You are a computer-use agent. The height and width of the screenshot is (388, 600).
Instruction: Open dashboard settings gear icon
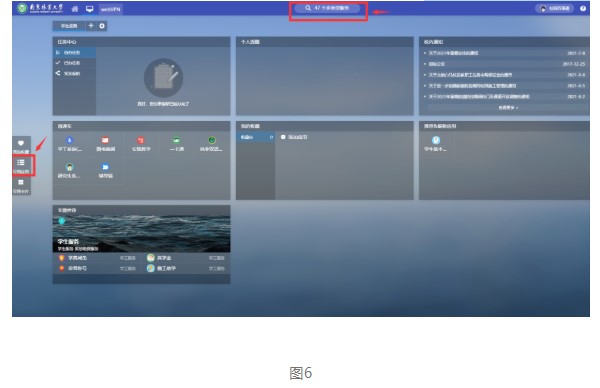tap(102, 26)
